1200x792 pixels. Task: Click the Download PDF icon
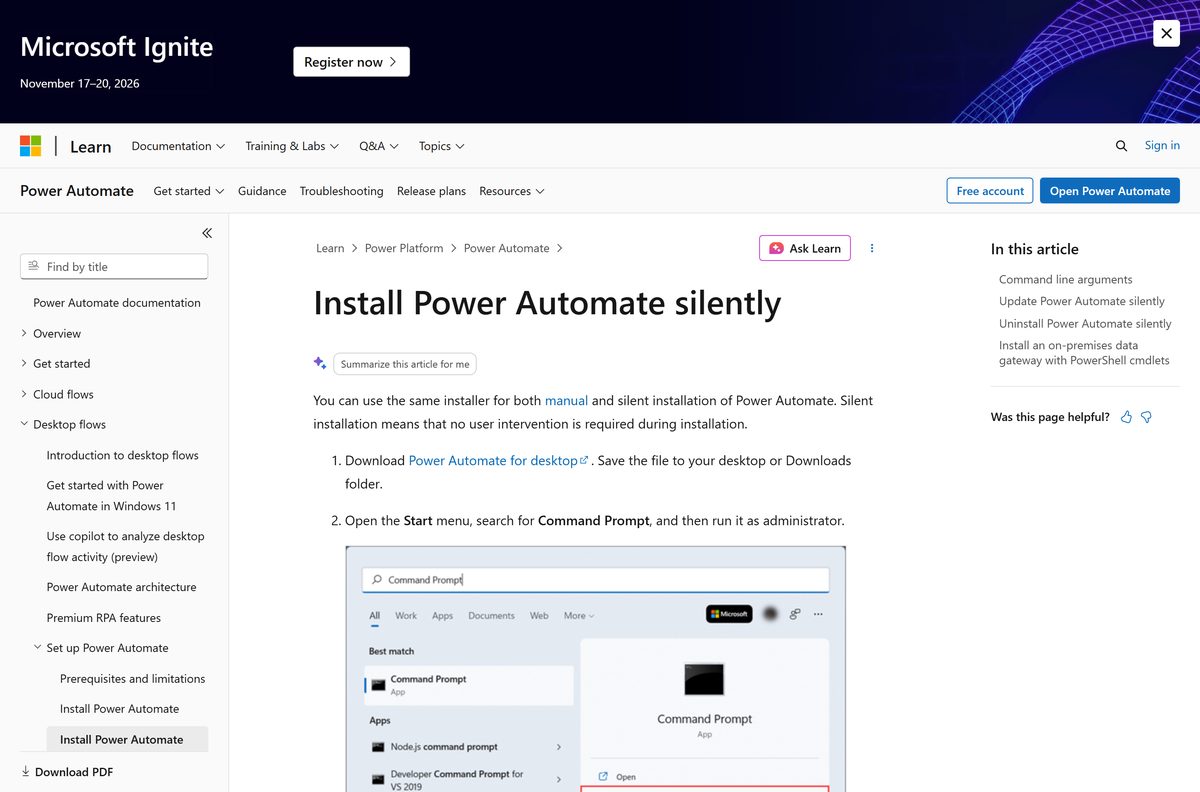(x=26, y=772)
